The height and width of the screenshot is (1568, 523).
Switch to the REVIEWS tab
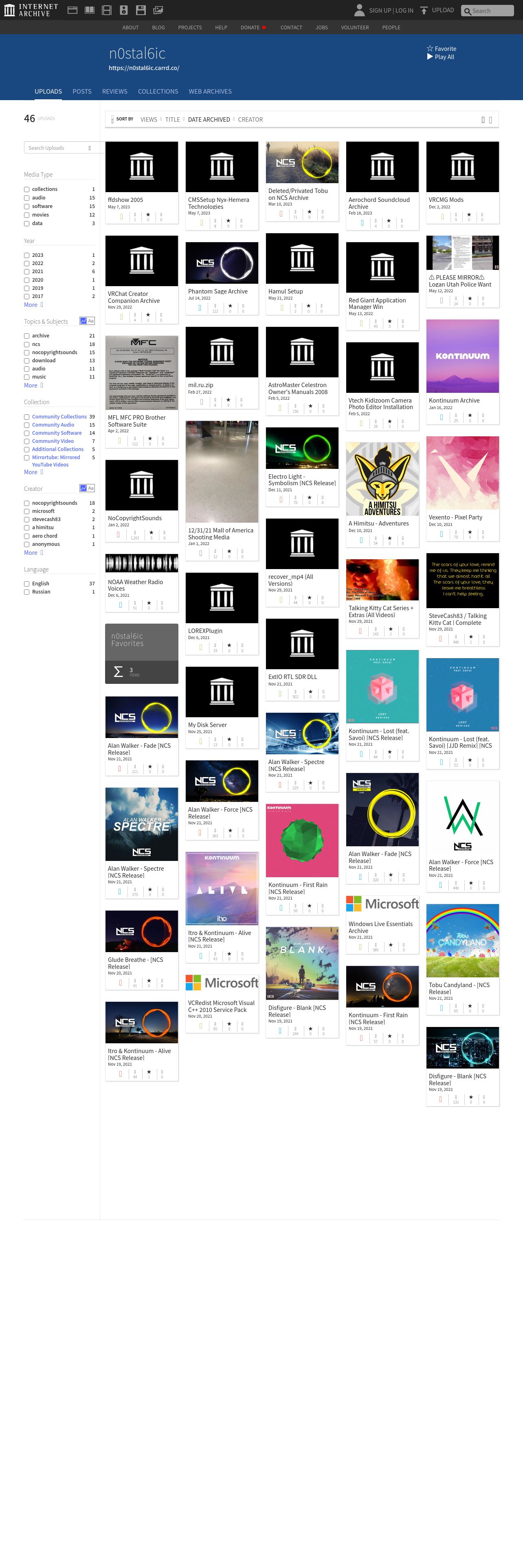coord(114,91)
